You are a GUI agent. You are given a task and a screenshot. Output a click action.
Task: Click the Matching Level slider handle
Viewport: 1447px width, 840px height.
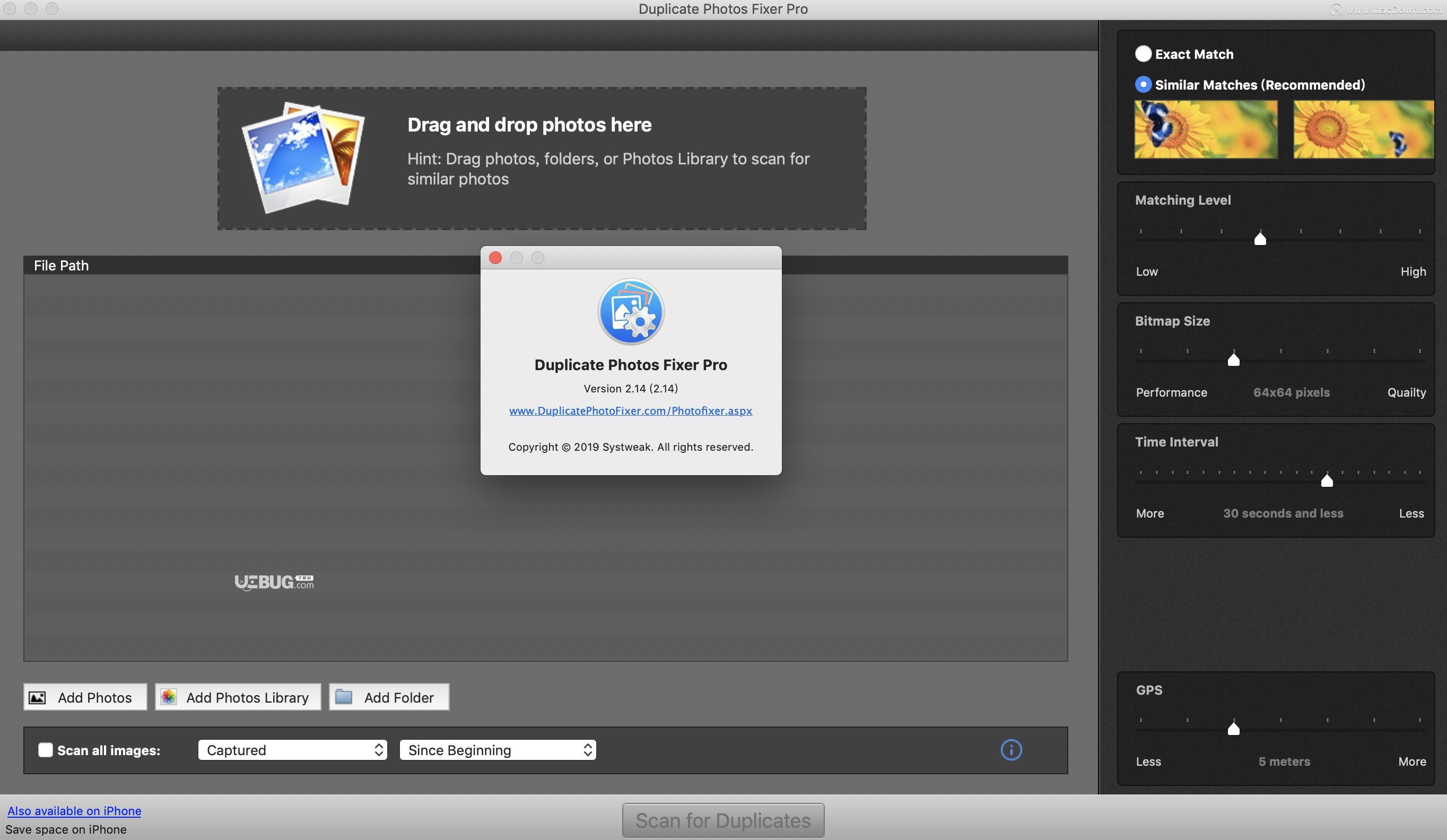1260,238
